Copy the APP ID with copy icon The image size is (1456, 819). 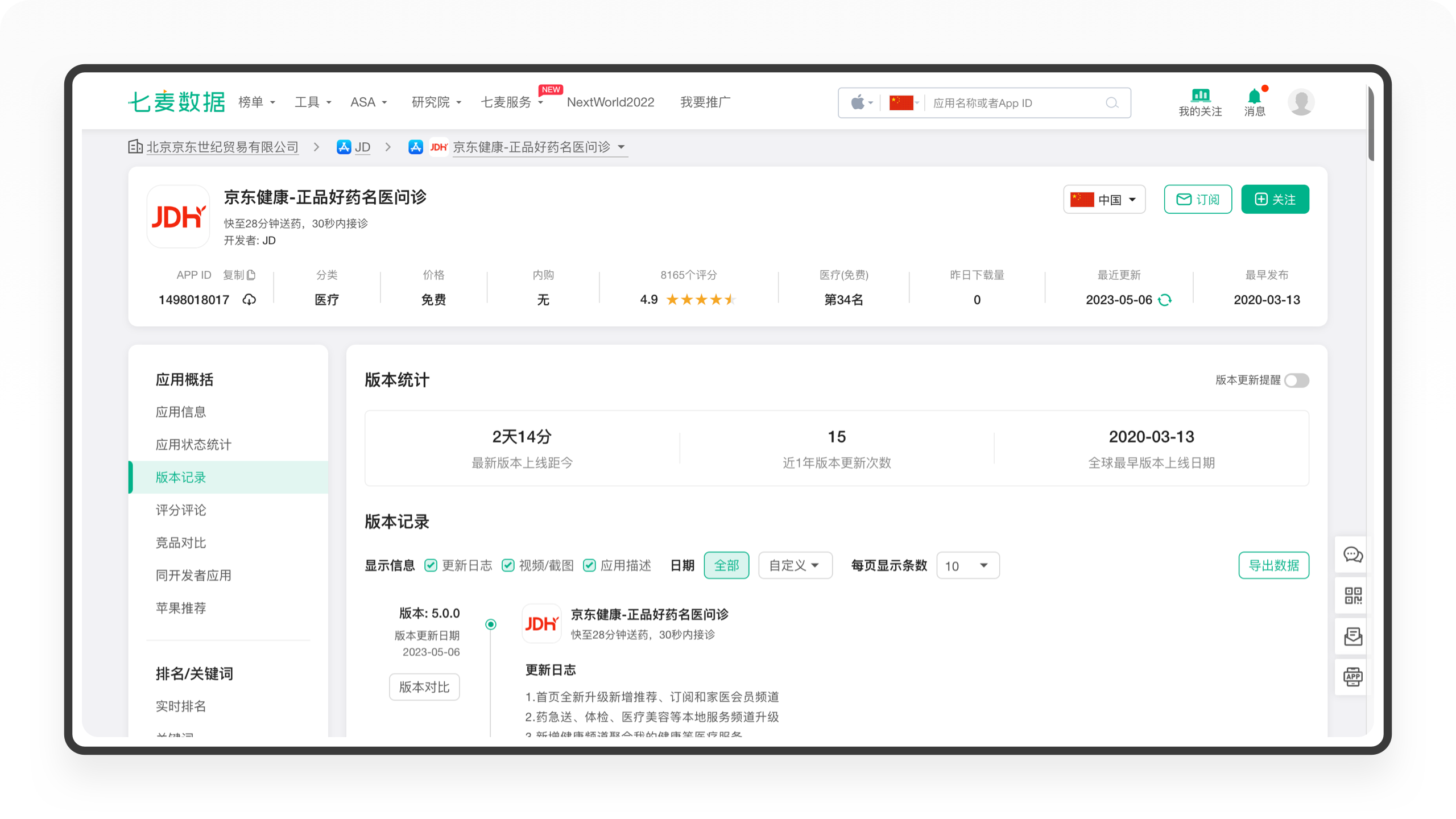[x=251, y=275]
